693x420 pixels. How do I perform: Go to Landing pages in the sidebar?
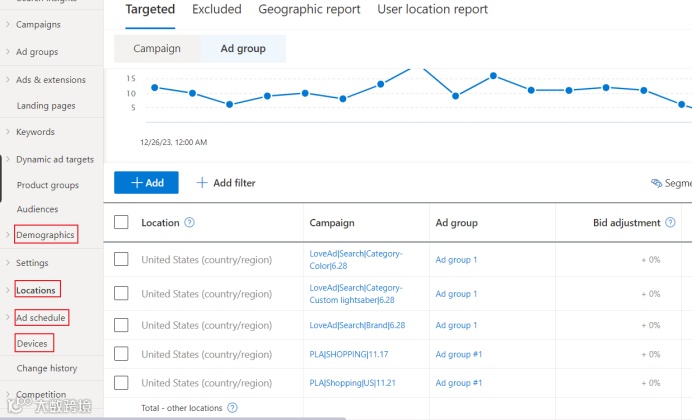pos(46,106)
